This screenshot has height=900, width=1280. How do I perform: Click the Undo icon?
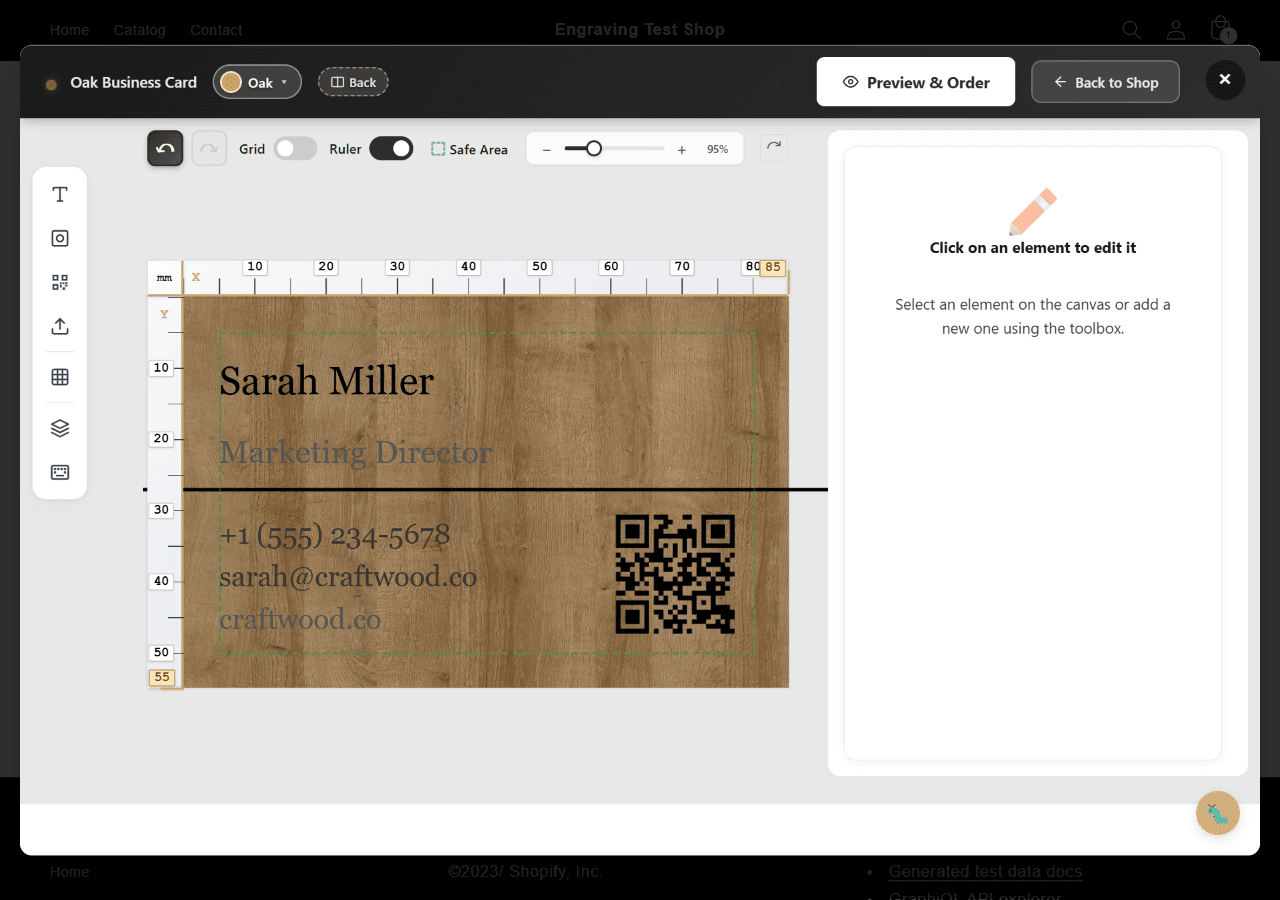[x=164, y=148]
